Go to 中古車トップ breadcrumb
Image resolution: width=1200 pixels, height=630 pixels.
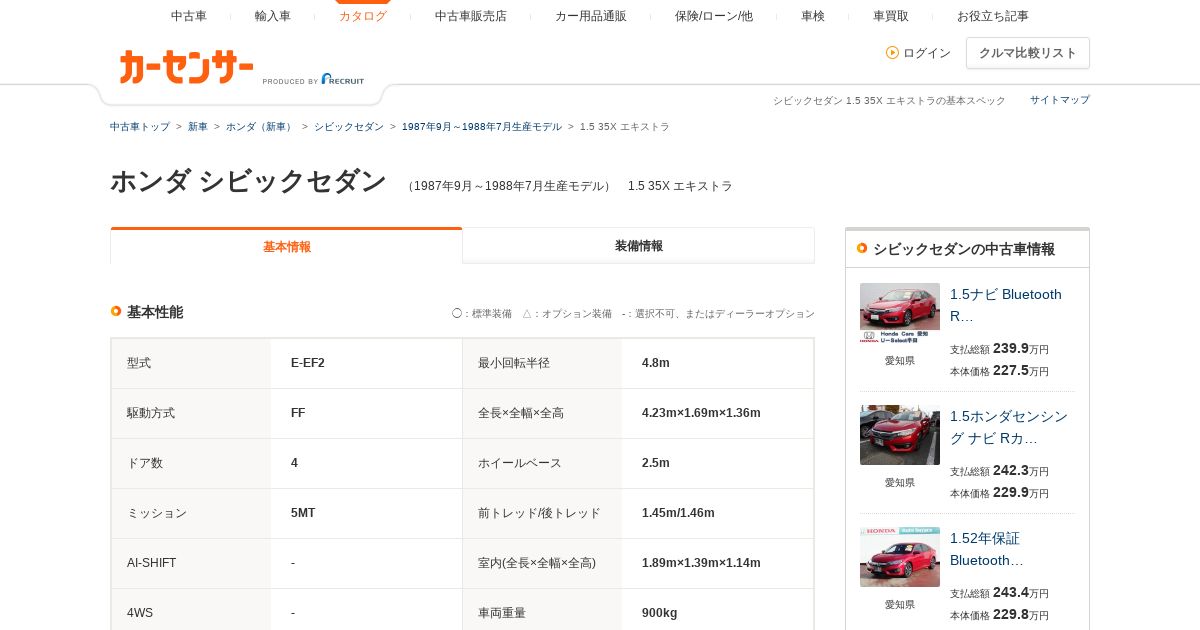[140, 127]
